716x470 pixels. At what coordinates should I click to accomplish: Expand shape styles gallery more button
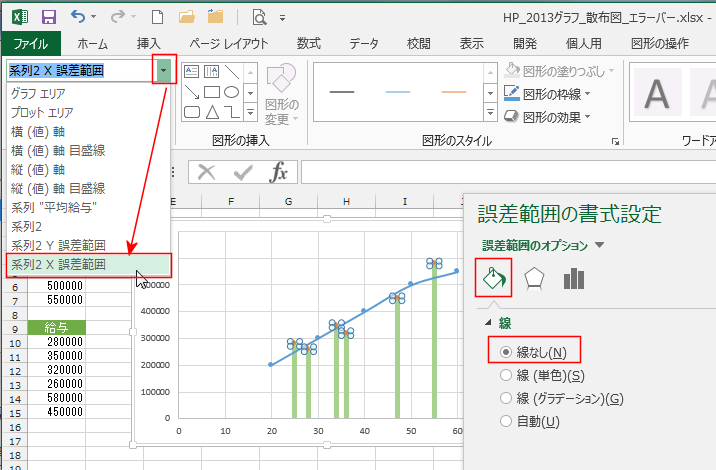click(x=490, y=112)
